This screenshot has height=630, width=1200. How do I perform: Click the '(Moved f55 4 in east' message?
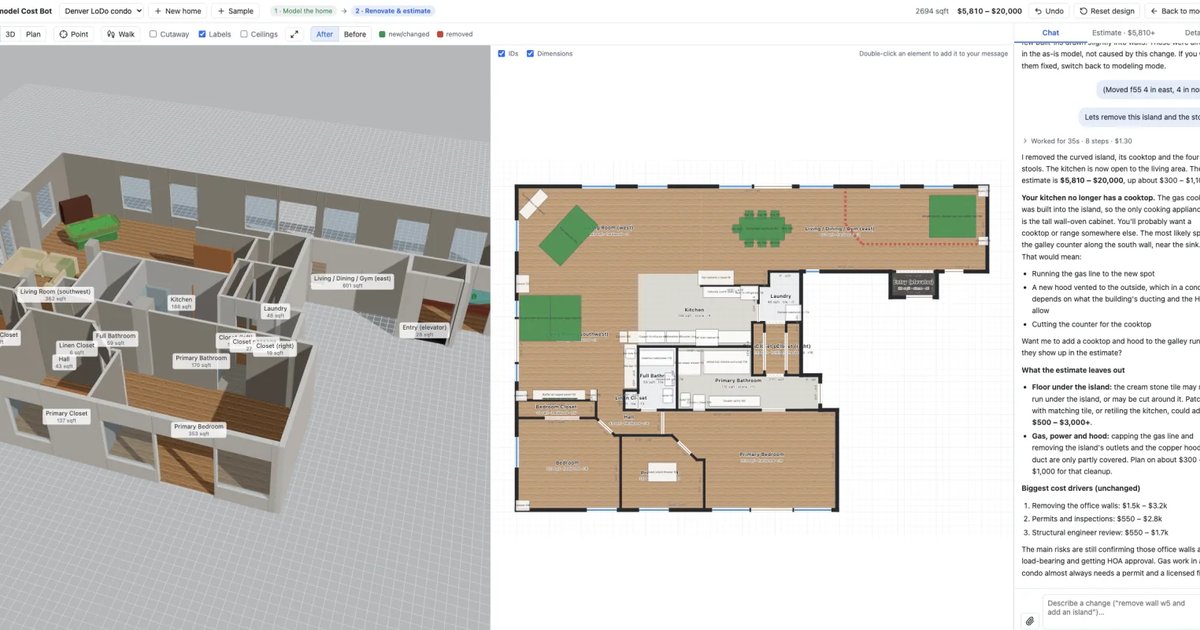(1148, 89)
